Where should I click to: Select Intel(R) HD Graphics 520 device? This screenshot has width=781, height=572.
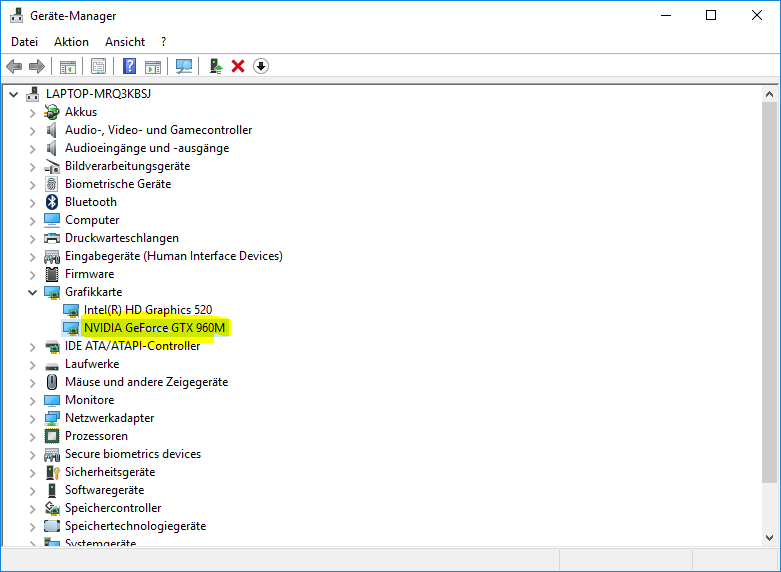148,310
